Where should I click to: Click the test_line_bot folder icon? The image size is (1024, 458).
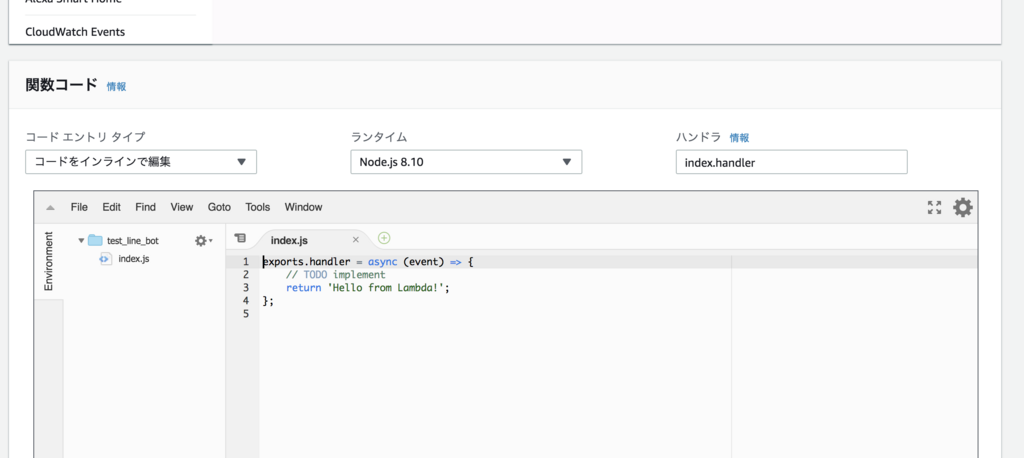point(95,240)
